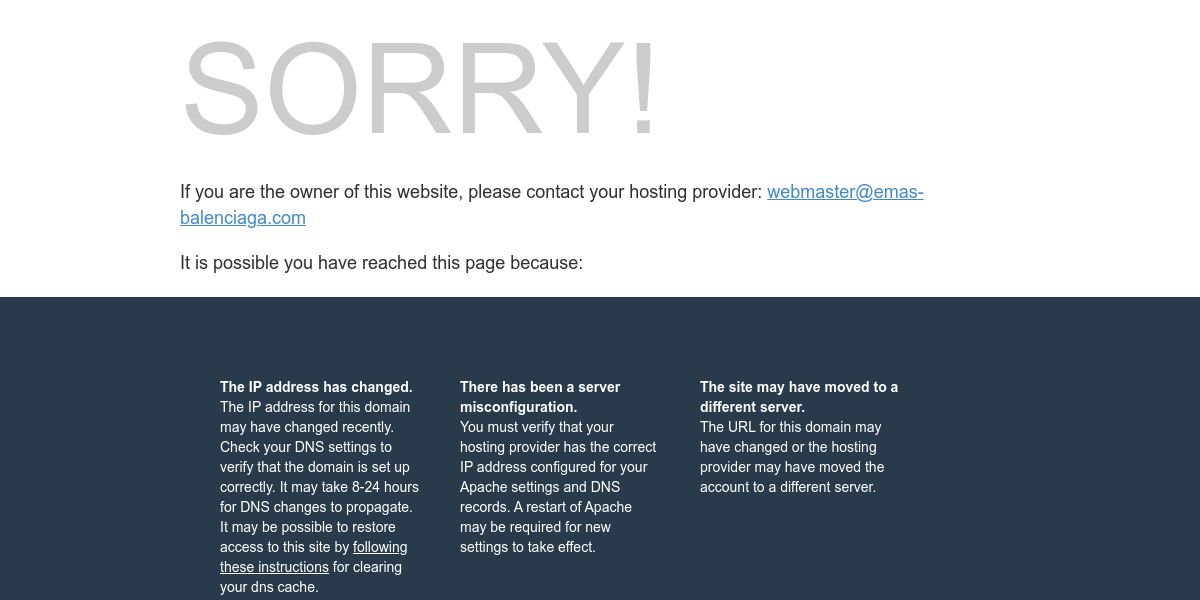
Task: Select "The IP address has changed." heading
Action: pos(316,387)
